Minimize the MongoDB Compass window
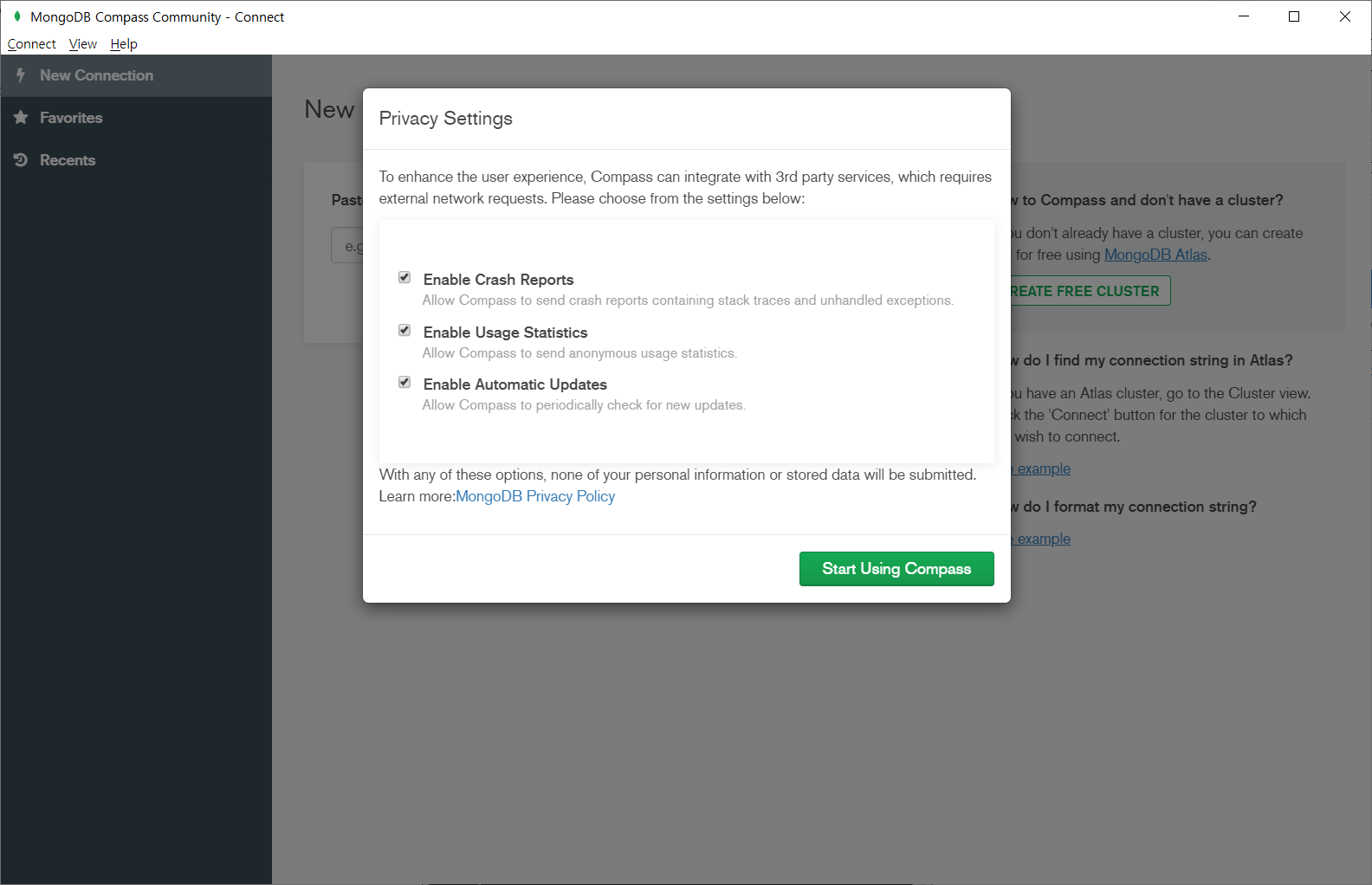Image resolution: width=1372 pixels, height=885 pixels. 1244,16
